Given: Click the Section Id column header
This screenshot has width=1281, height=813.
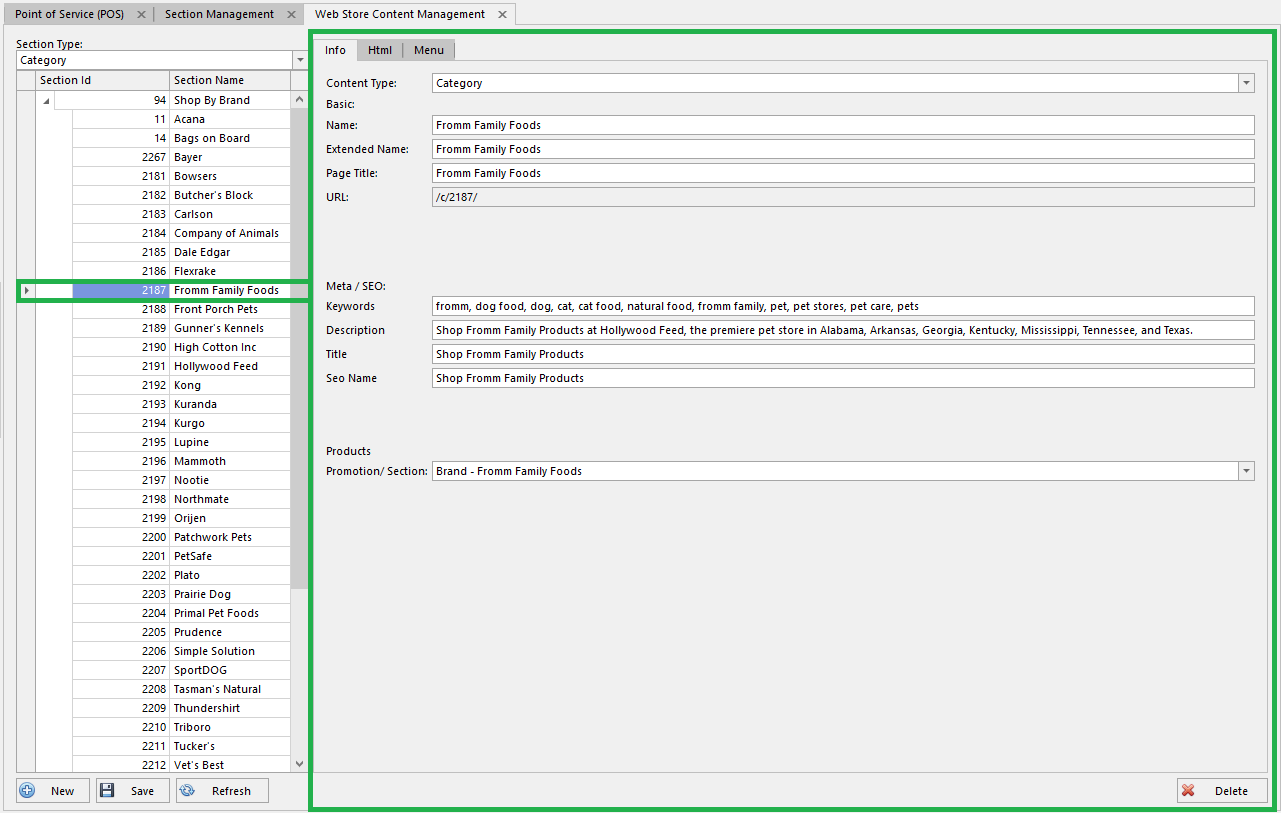Looking at the screenshot, I should coord(102,80).
